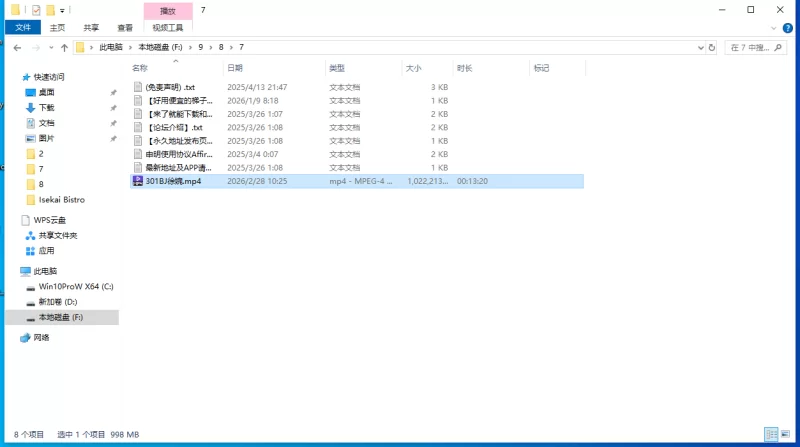Screen dimensions: 800x447
Task: Click the forward navigation arrow
Action: click(36, 47)
